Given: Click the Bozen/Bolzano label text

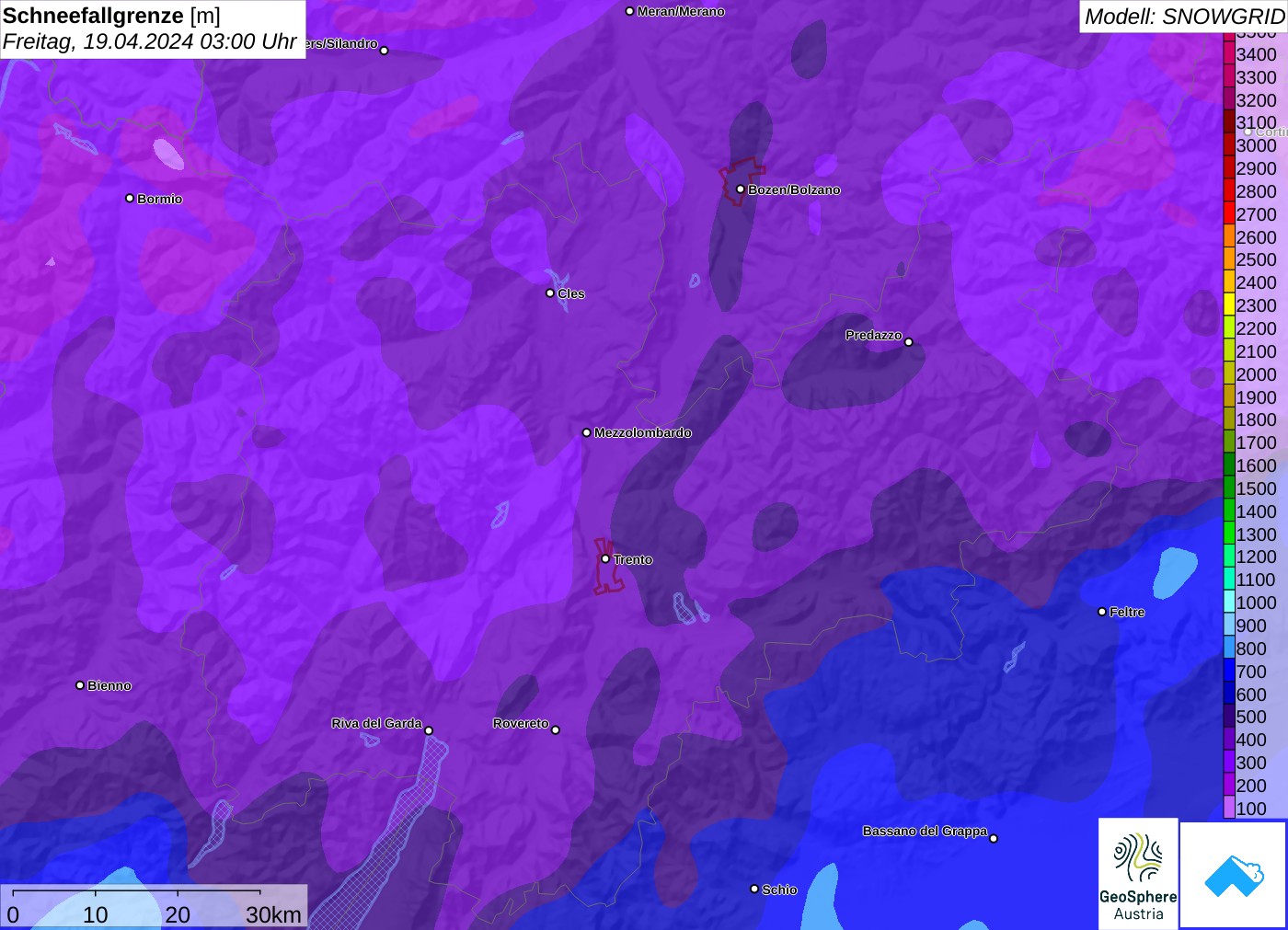Looking at the screenshot, I should [794, 189].
